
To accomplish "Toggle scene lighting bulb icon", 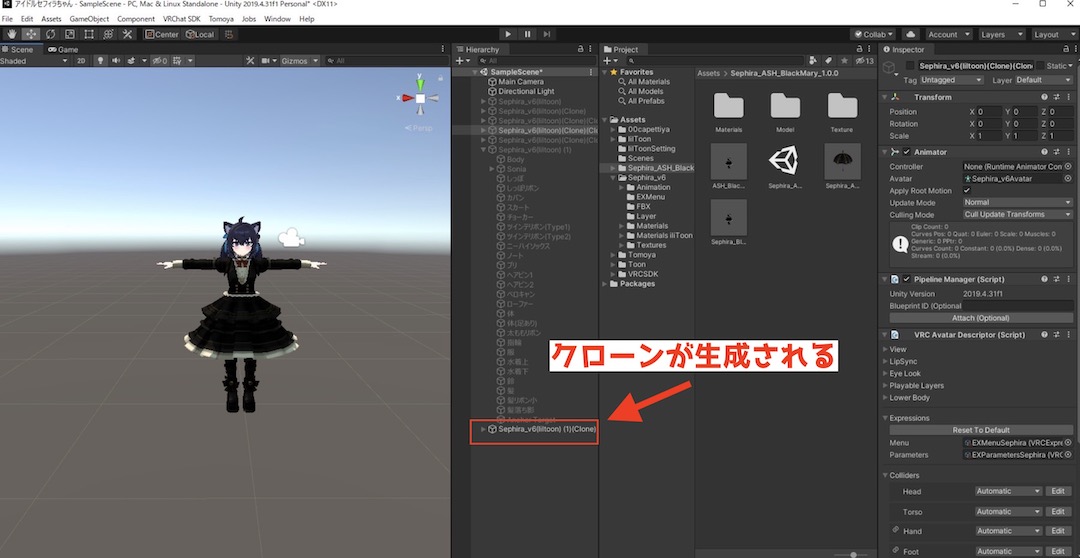I will [101, 61].
